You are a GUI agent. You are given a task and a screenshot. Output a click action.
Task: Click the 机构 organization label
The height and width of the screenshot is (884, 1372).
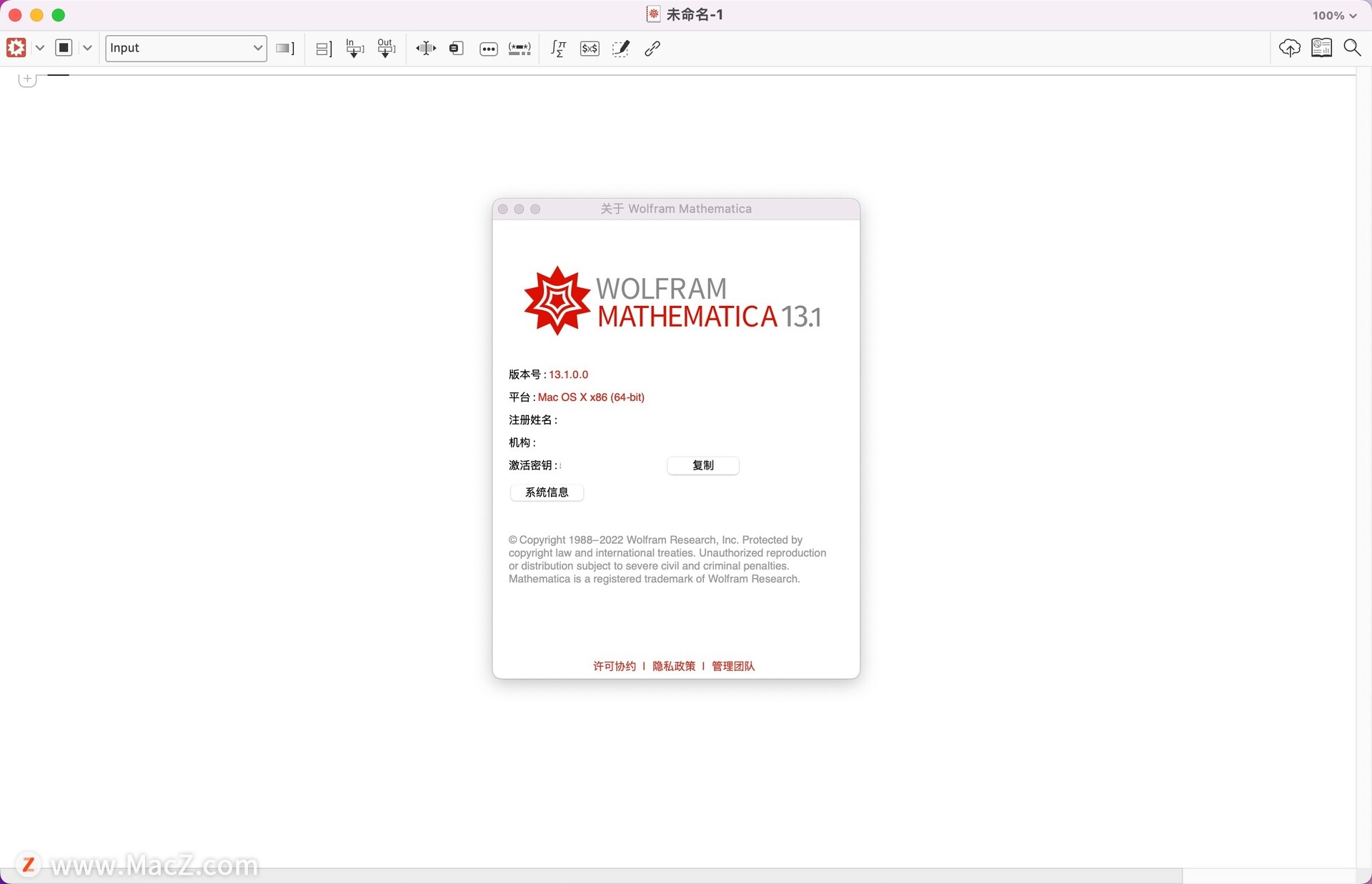[522, 443]
